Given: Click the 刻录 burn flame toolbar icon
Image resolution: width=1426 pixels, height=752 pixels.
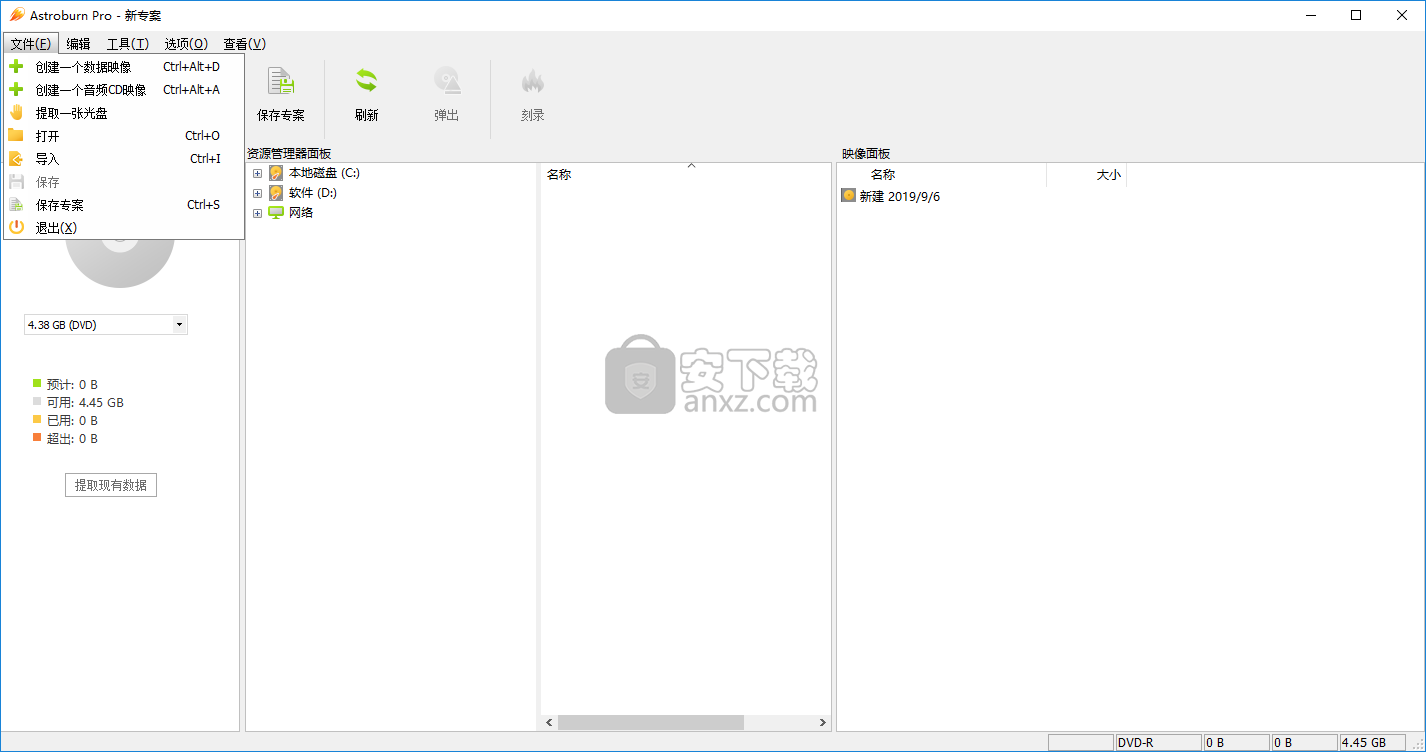Looking at the screenshot, I should pyautogui.click(x=533, y=82).
